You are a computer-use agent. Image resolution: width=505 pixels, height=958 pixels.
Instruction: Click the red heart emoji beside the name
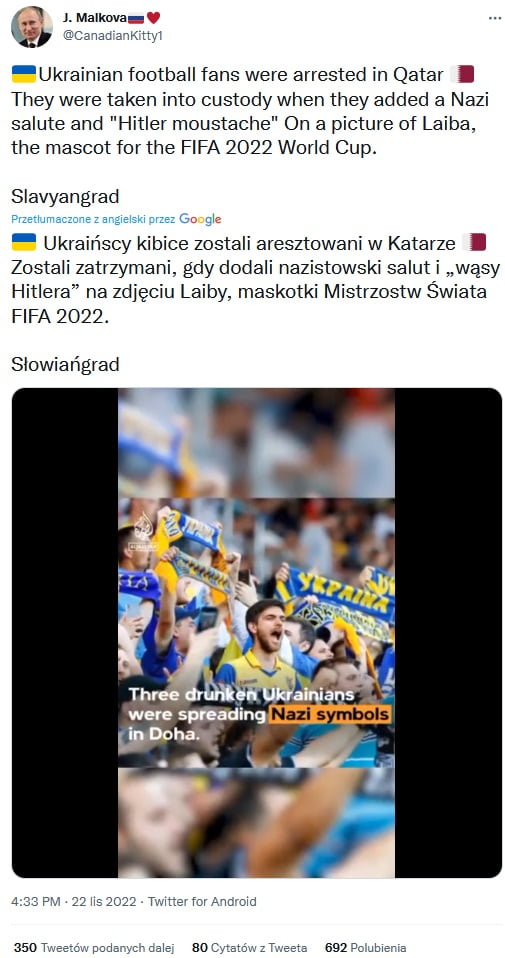click(x=153, y=18)
